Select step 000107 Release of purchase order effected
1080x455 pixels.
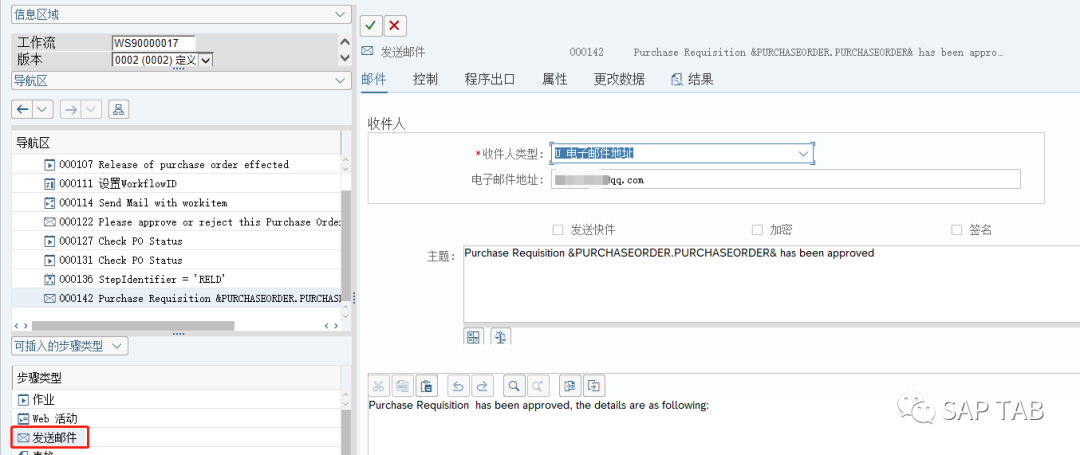coord(176,165)
